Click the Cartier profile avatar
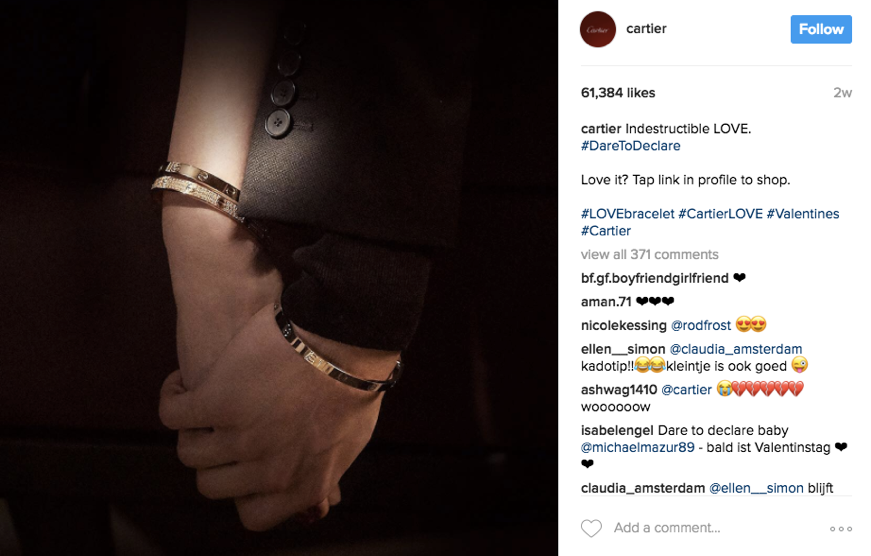The width and height of the screenshot is (871, 556). point(598,29)
